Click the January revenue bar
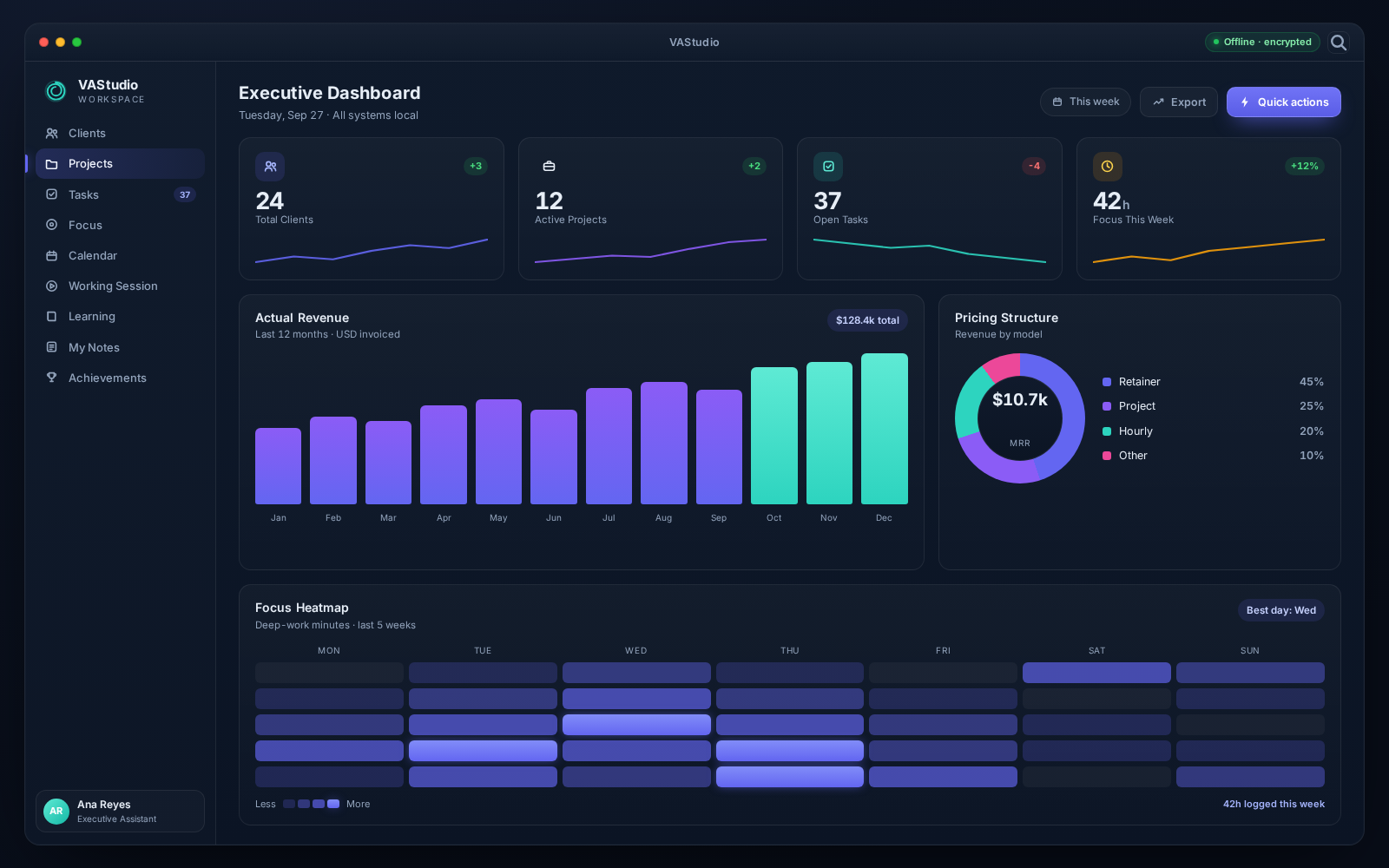Viewport: 1389px width, 868px height. click(278, 466)
